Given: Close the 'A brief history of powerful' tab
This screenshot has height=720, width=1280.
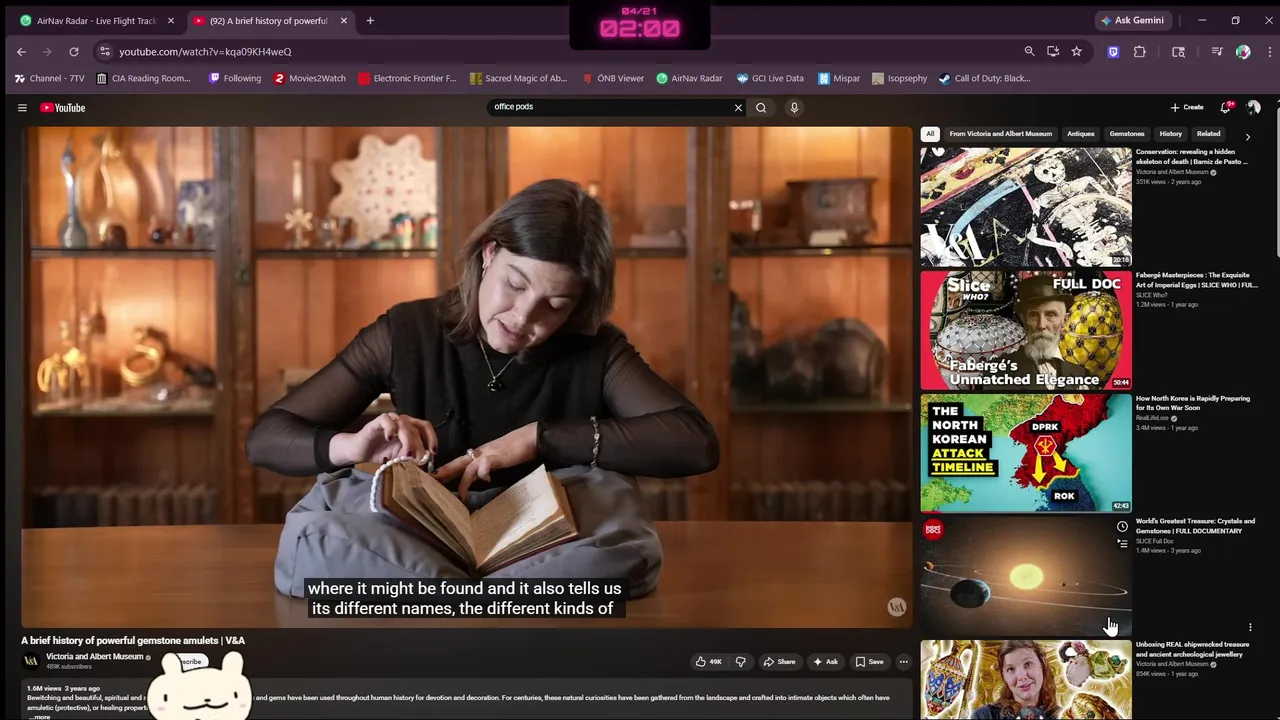Looking at the screenshot, I should (344, 21).
